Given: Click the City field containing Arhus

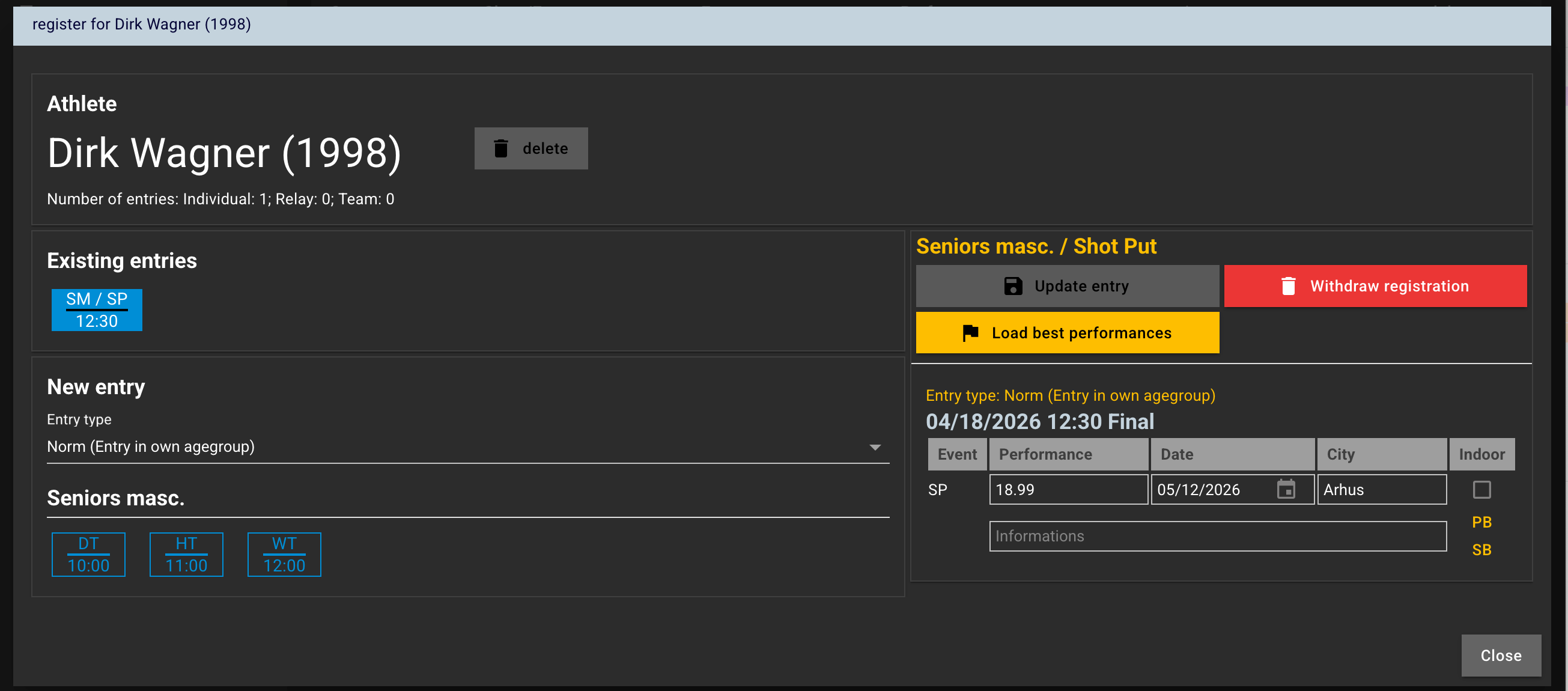Looking at the screenshot, I should coord(1381,490).
